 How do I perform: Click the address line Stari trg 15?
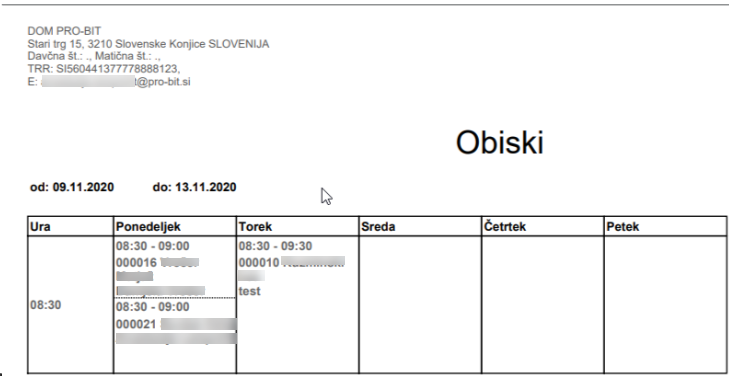(x=148, y=44)
